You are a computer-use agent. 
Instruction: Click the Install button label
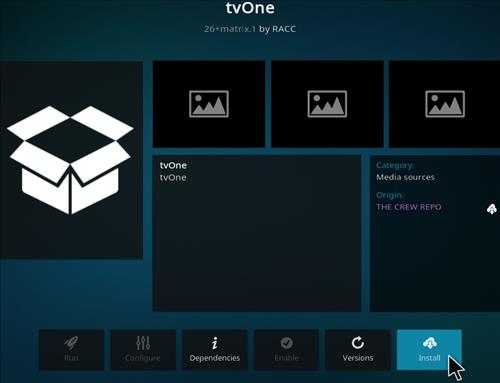pos(429,358)
